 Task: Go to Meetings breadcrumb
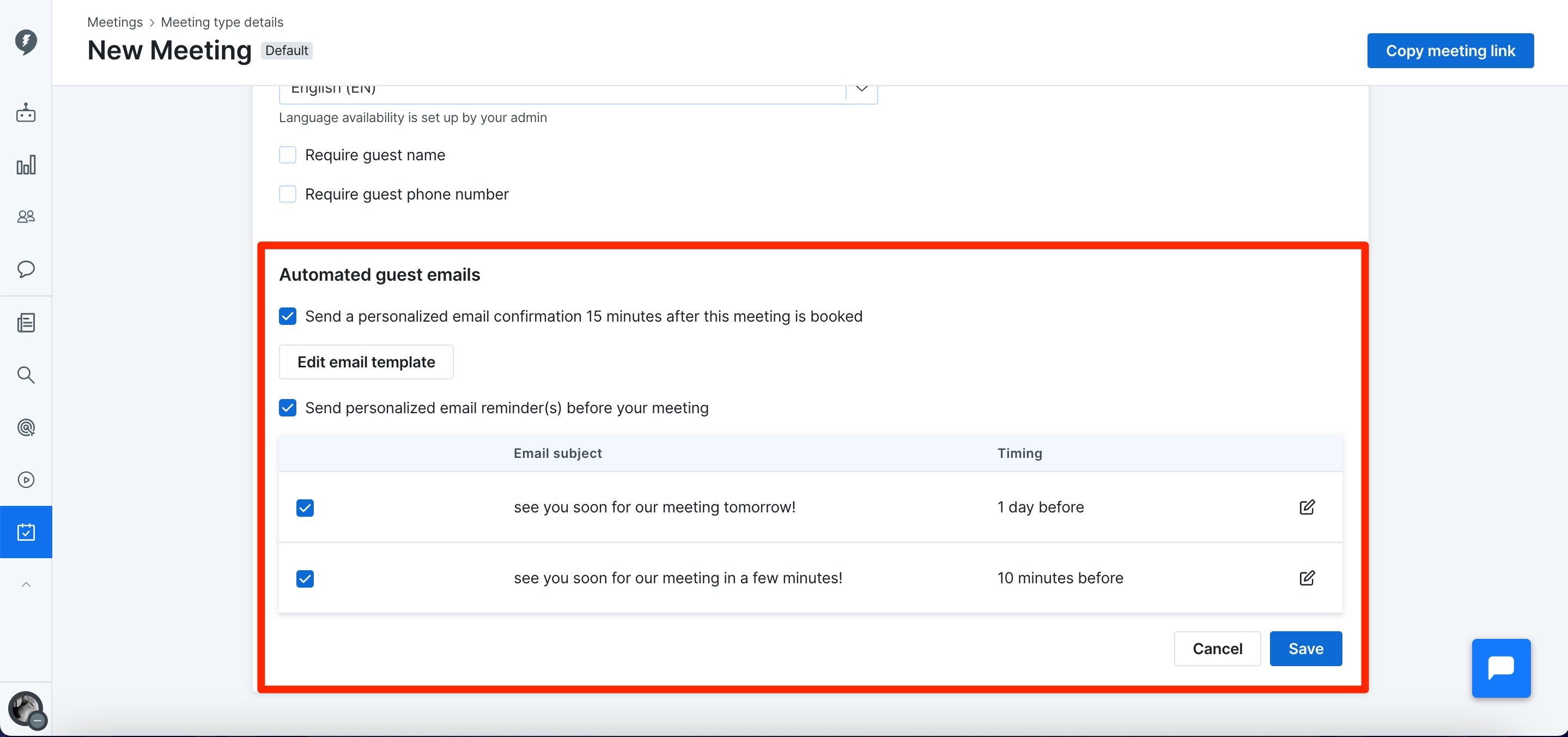coord(114,22)
